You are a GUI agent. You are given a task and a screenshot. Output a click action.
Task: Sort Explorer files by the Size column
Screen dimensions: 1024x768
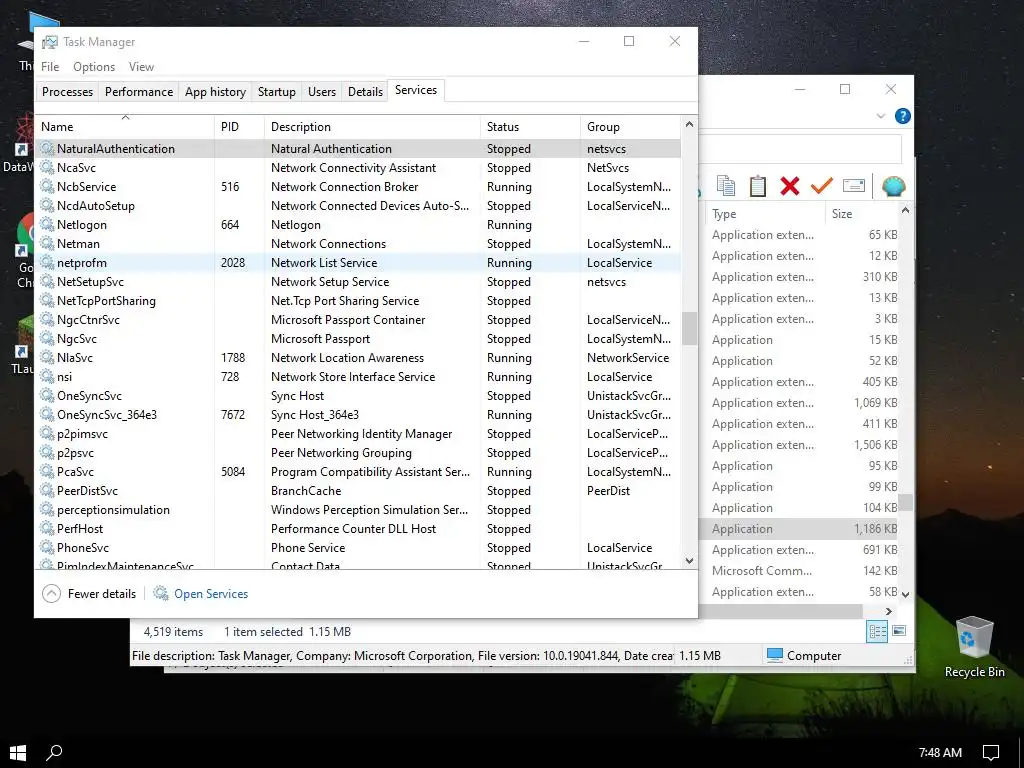pos(861,214)
